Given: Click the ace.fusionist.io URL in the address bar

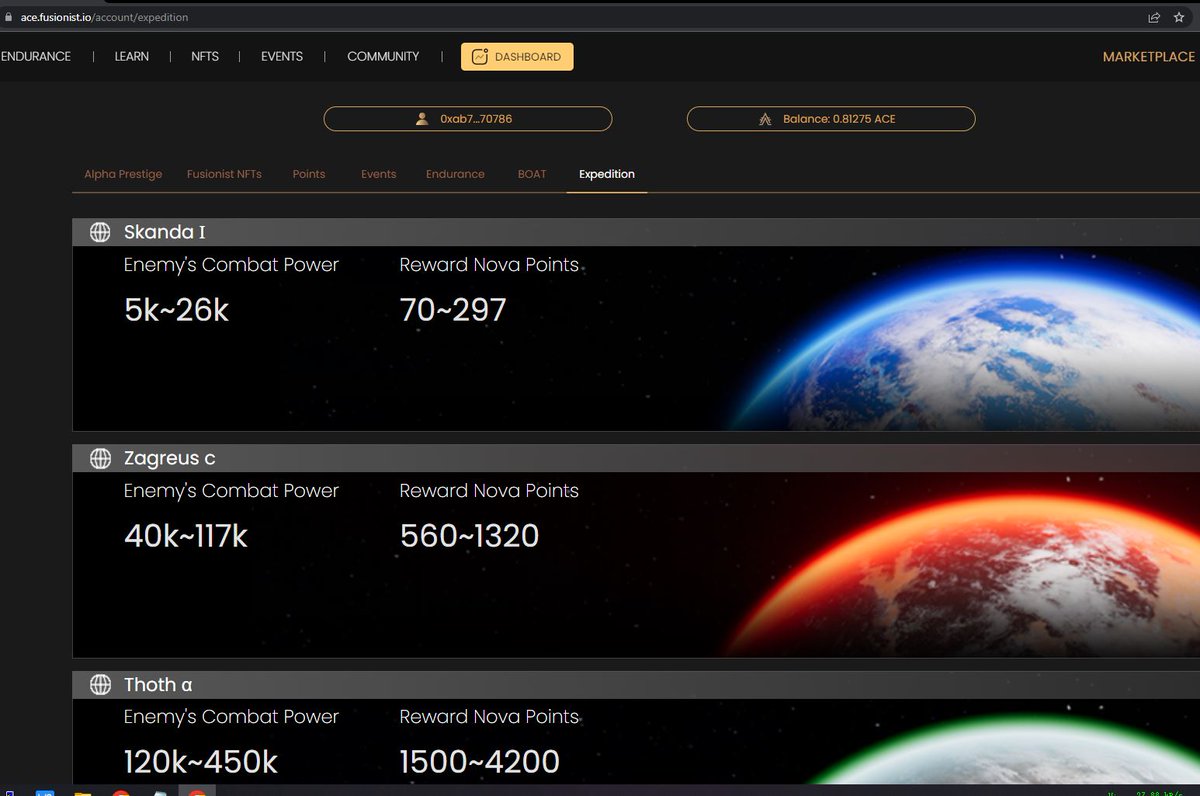Looking at the screenshot, I should click(x=104, y=17).
